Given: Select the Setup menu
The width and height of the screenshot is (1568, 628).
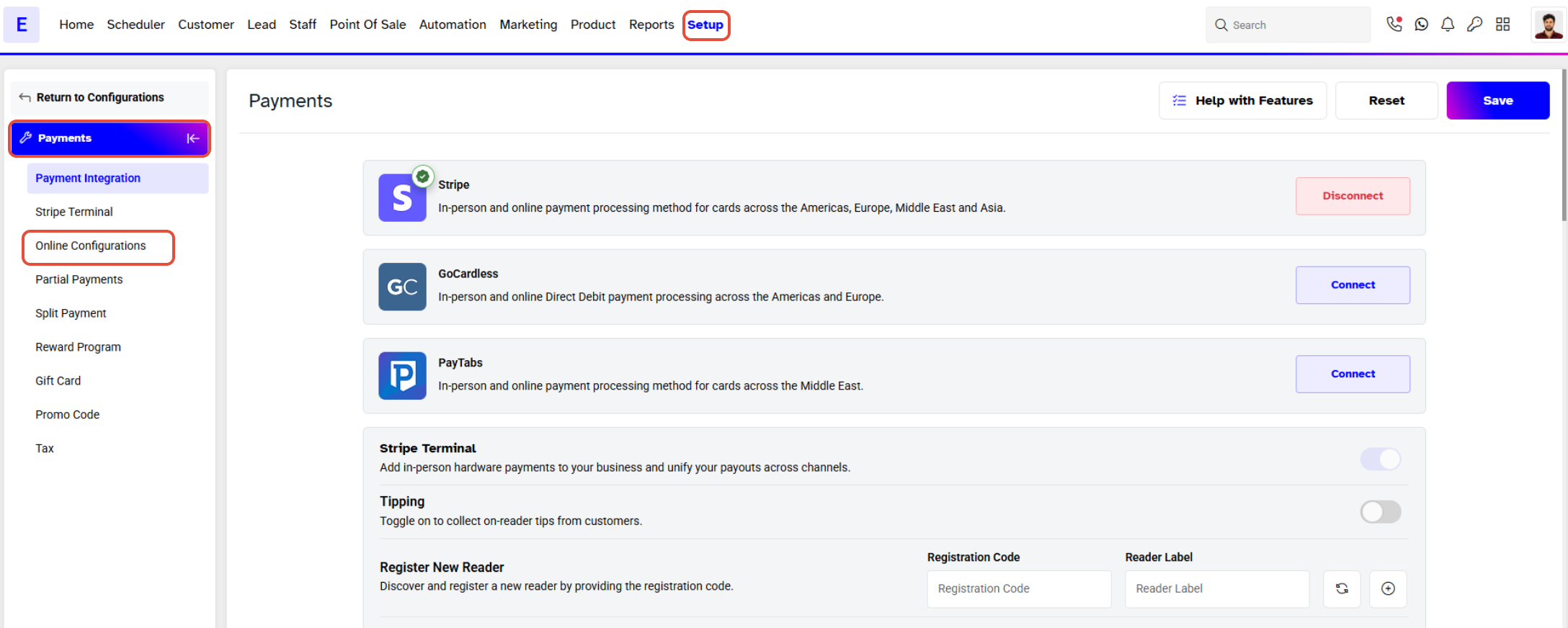Looking at the screenshot, I should (x=705, y=25).
